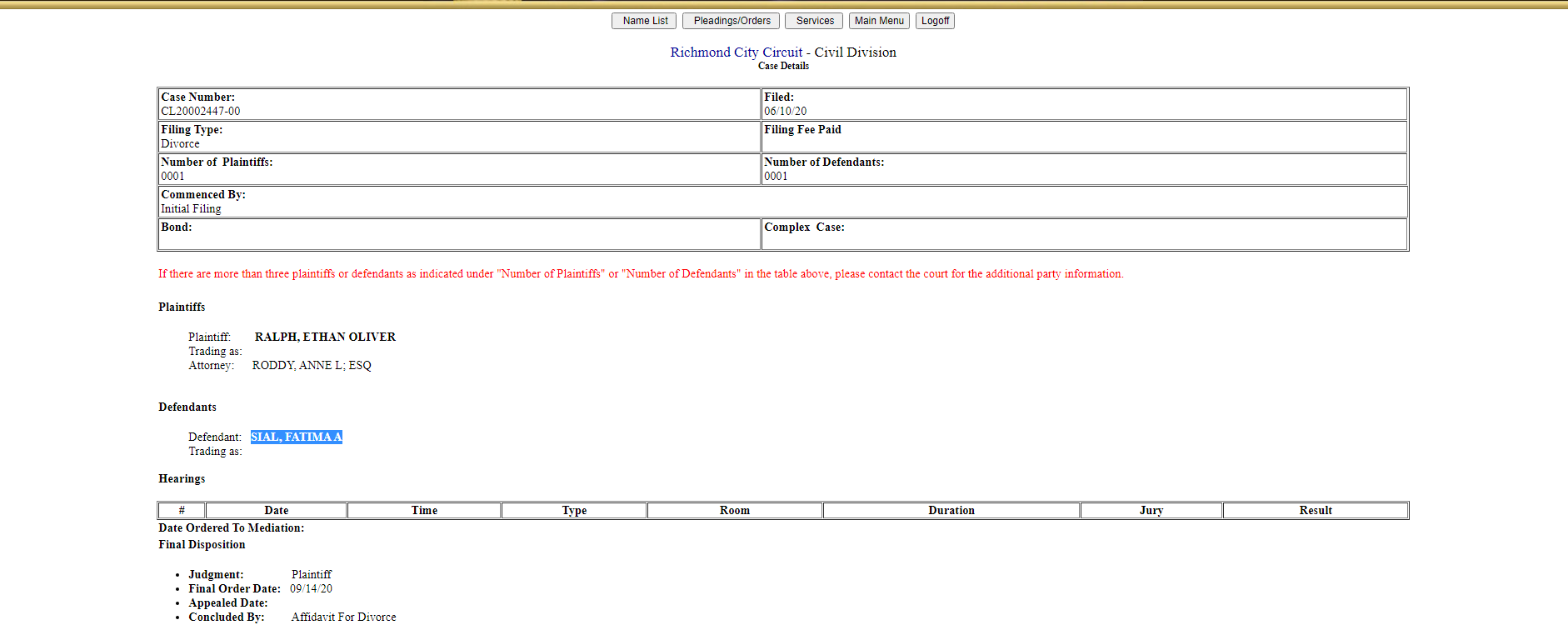Image resolution: width=1568 pixels, height=635 pixels.
Task: Select the filing type value Divorce
Action: (180, 143)
